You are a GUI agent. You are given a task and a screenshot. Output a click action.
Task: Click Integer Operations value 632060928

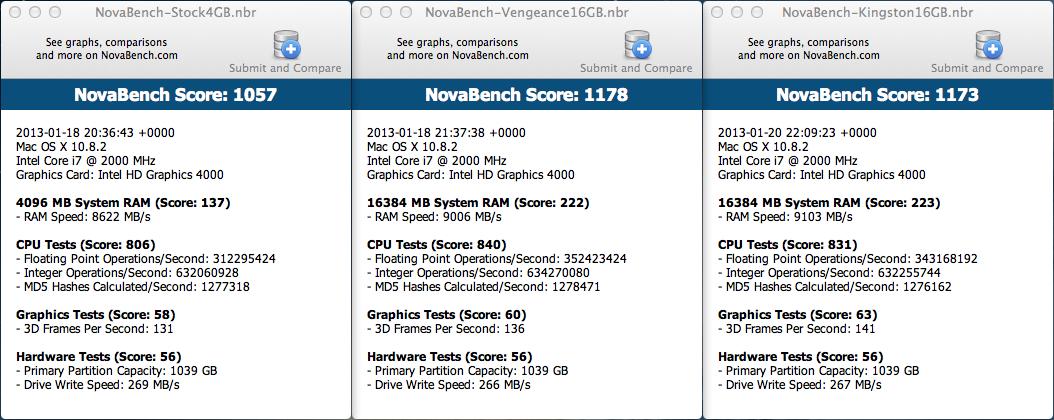(208, 273)
